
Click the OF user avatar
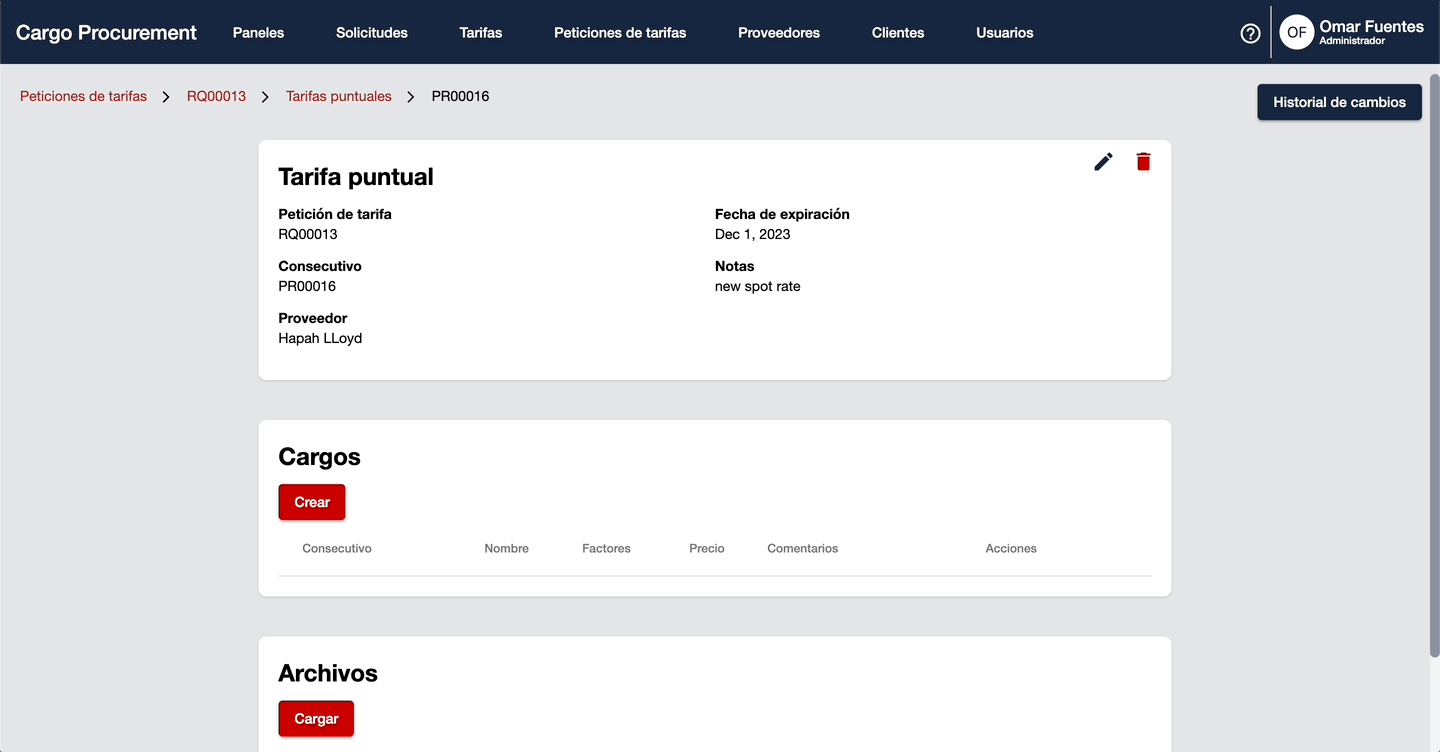pyautogui.click(x=1297, y=33)
